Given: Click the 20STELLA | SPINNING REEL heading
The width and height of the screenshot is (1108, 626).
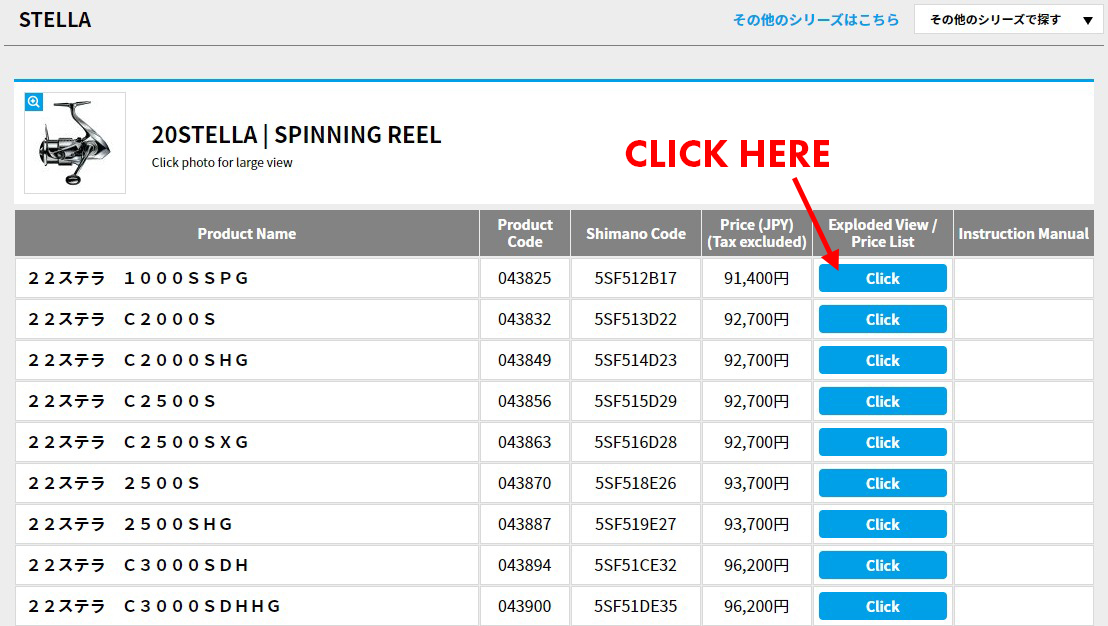Looking at the screenshot, I should click(296, 135).
